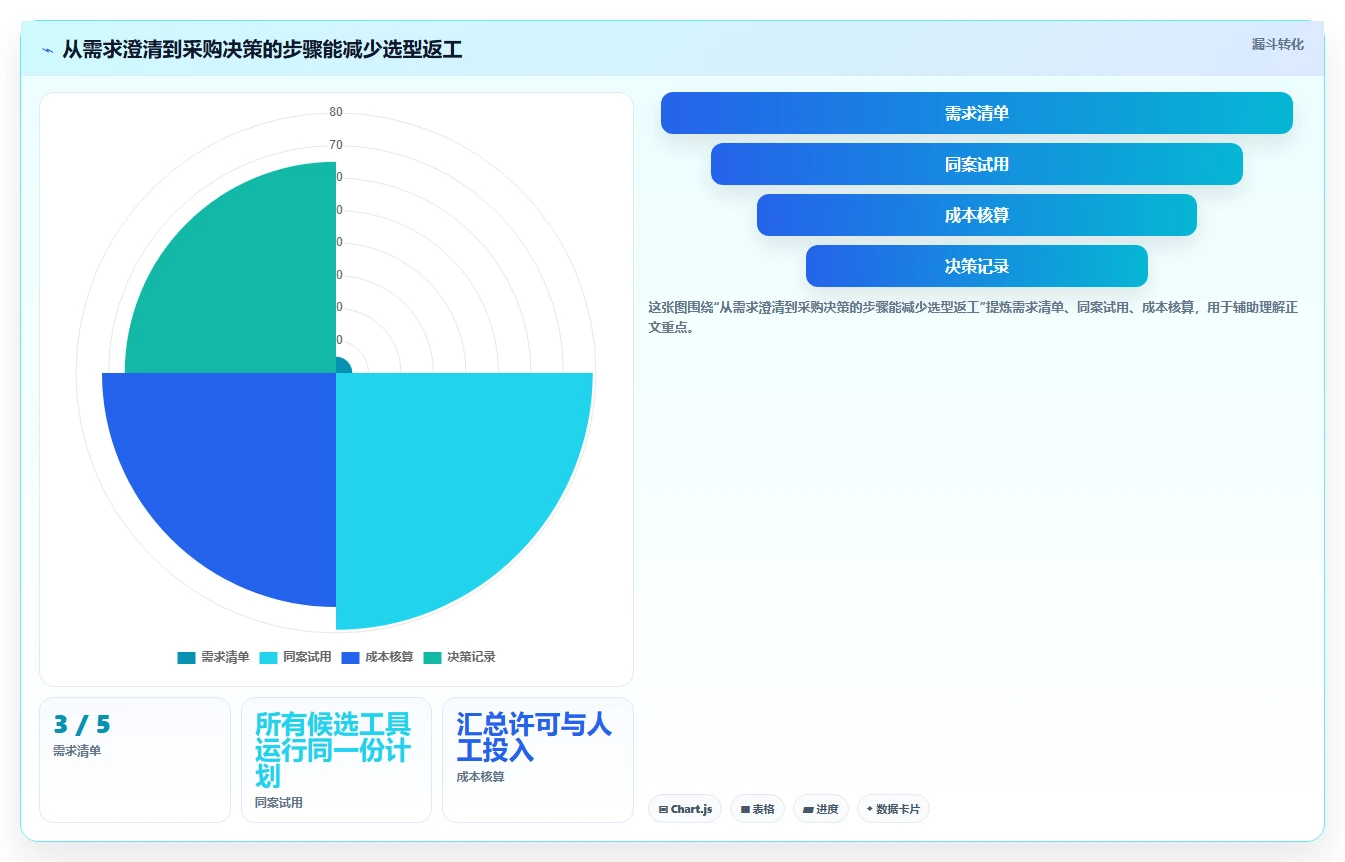Click the 进度 tag chip
Image resolution: width=1345 pixels, height=862 pixels.
pyautogui.click(x=821, y=809)
